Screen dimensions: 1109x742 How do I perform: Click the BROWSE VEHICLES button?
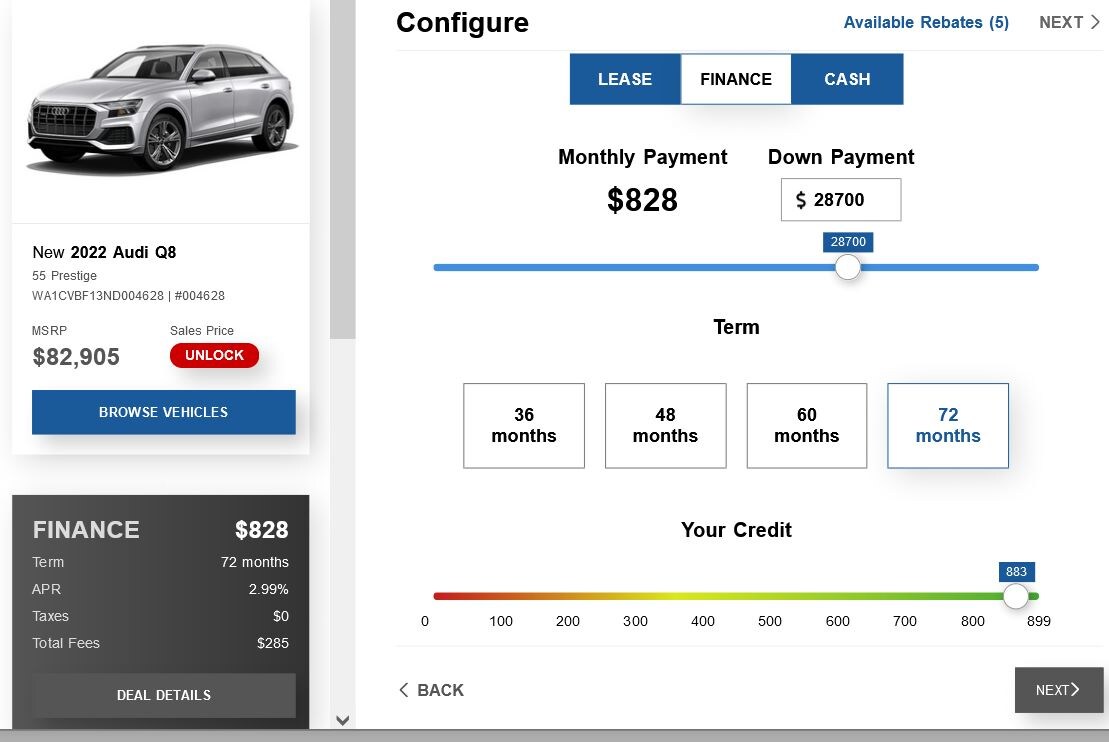(x=163, y=412)
